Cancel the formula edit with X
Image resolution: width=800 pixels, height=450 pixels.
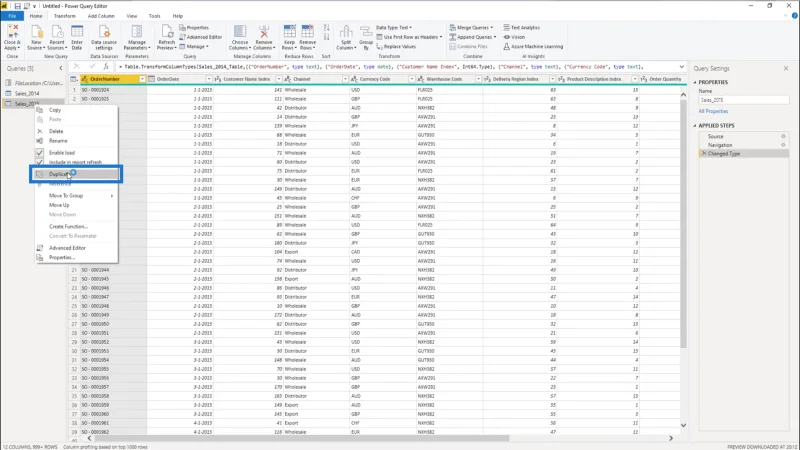(x=77, y=67)
